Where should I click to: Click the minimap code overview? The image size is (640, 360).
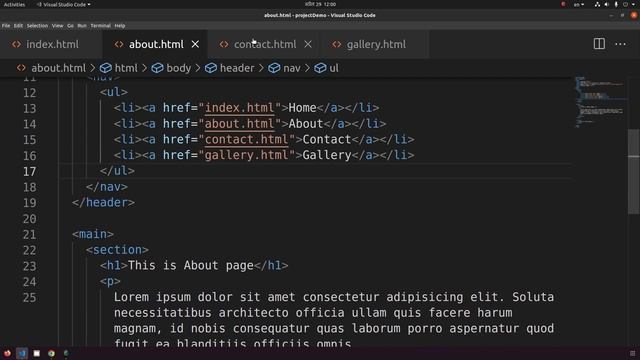[599, 102]
